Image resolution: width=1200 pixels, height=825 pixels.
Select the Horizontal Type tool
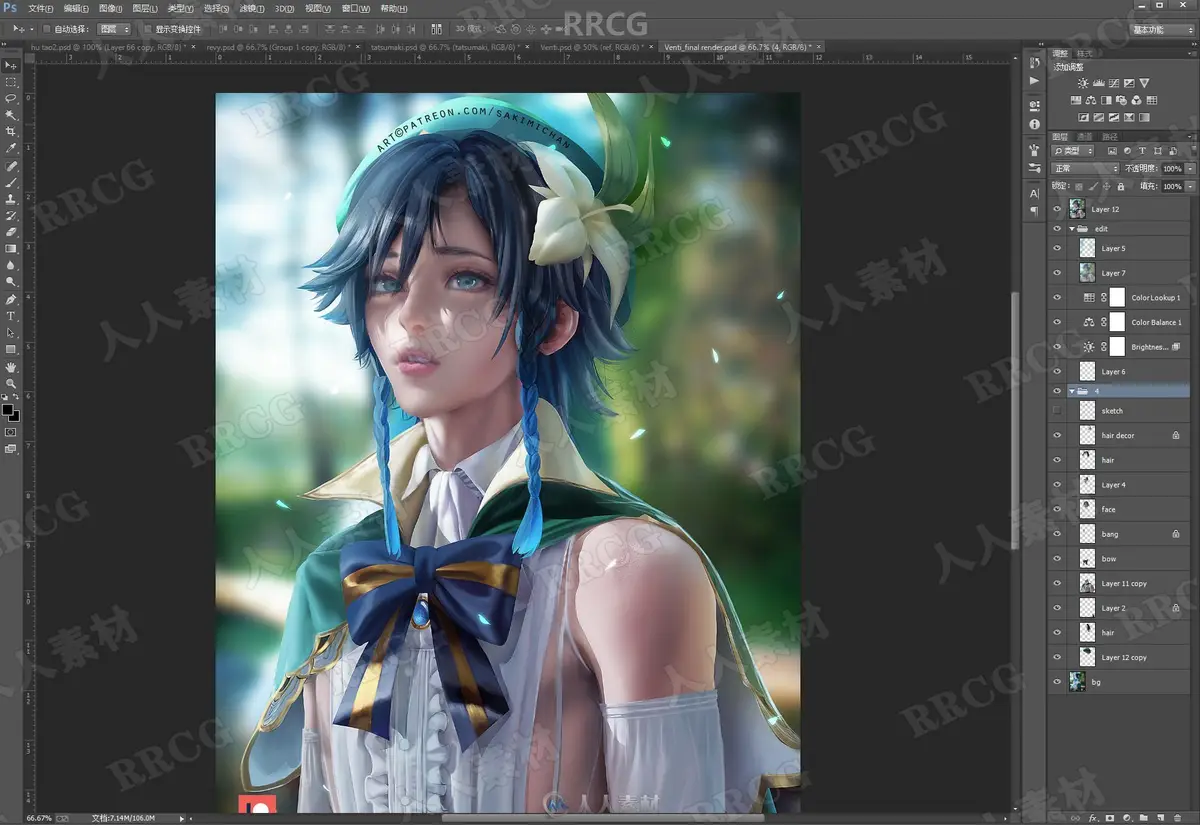click(12, 316)
